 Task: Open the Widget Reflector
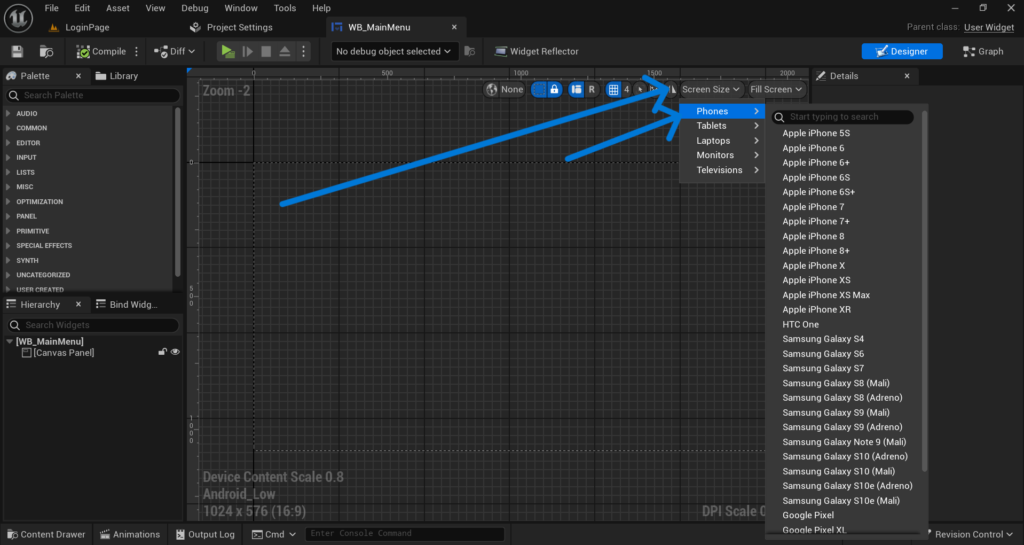pos(537,52)
